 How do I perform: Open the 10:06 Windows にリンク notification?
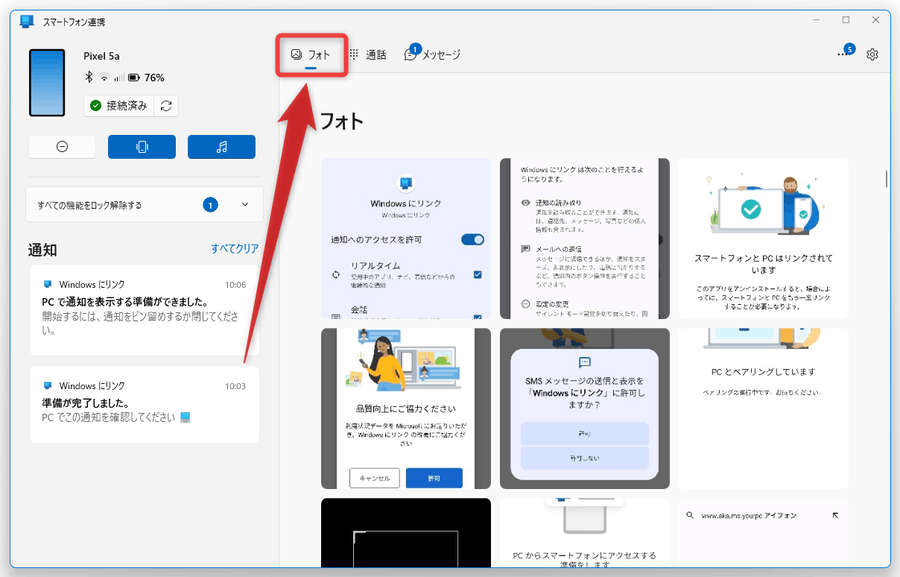click(x=144, y=309)
